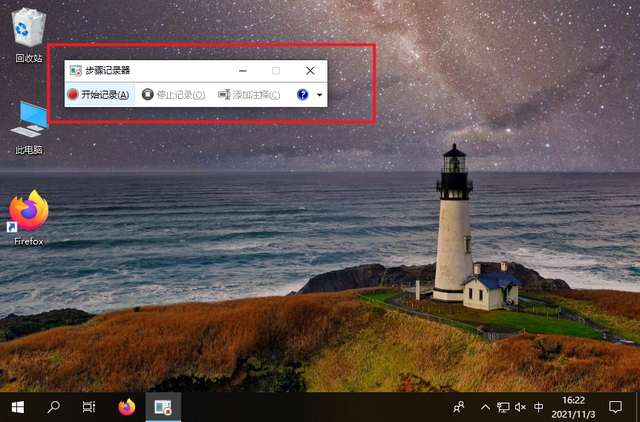Click the 步骤记录器 taskbar button
Image resolution: width=640 pixels, height=422 pixels.
coord(160,407)
